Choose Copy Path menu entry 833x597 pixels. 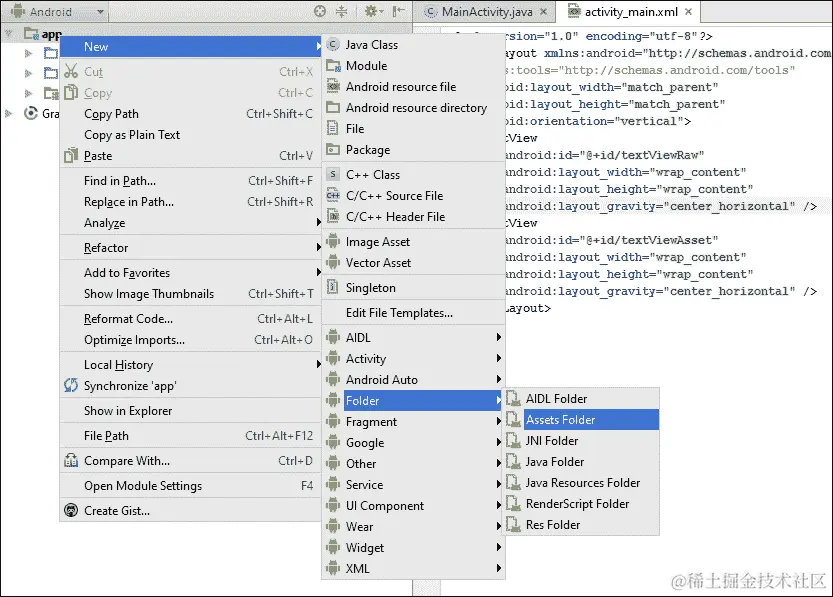coord(191,114)
